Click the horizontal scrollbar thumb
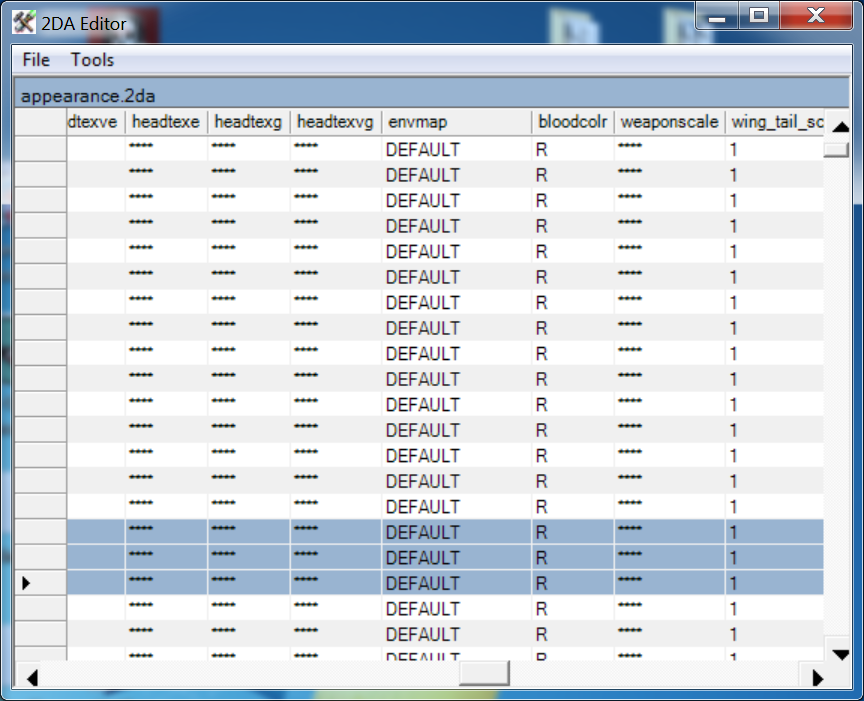Screen dimensions: 864x701 coord(484,675)
